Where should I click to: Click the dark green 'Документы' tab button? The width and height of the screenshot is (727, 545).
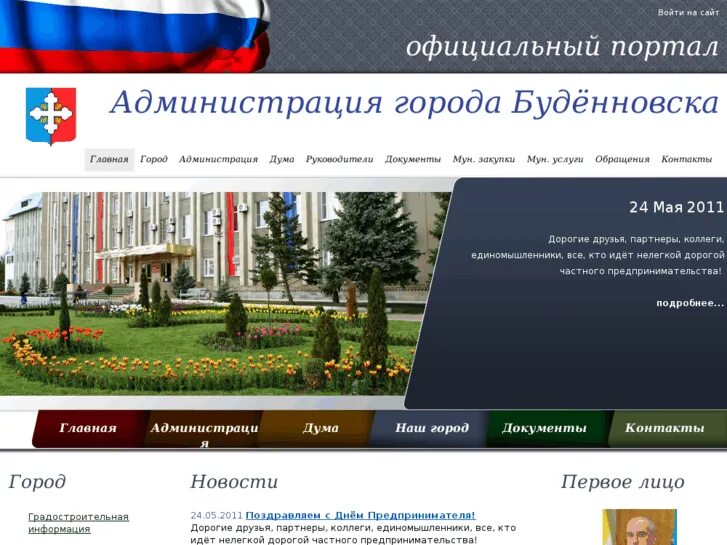(x=544, y=429)
